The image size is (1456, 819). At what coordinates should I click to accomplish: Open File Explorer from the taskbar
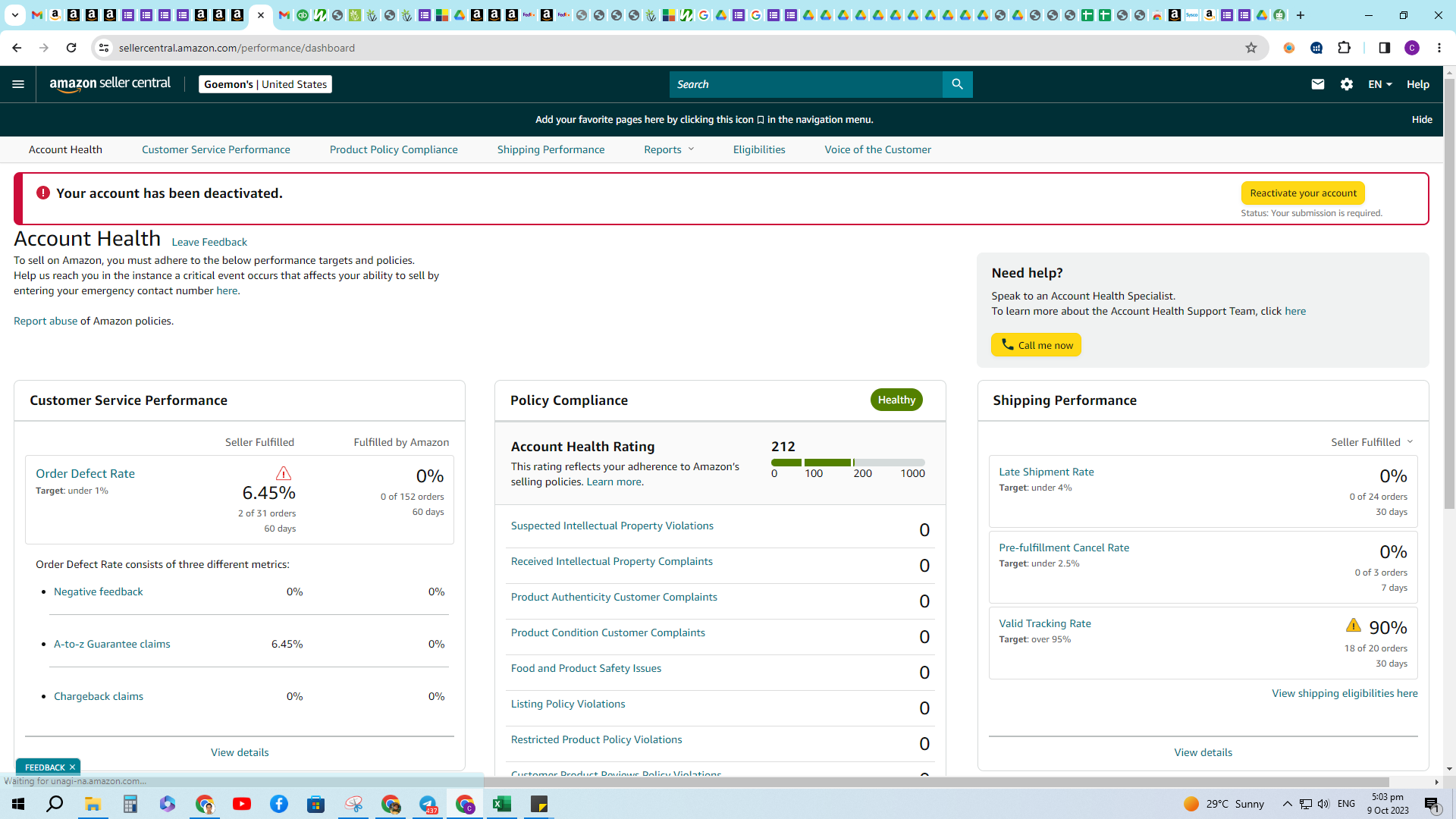pos(93,804)
